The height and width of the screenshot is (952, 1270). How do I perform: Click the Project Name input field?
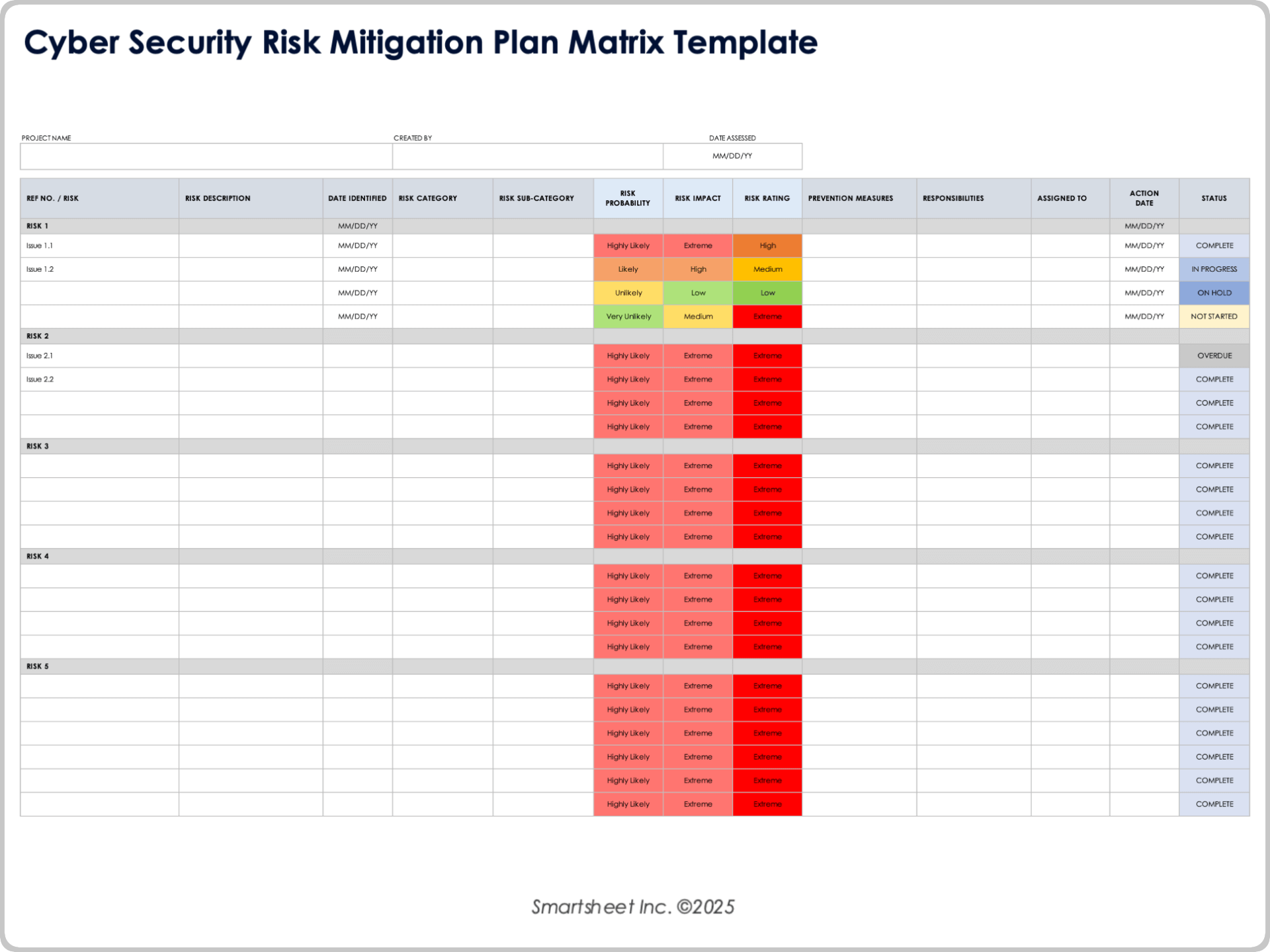[x=205, y=157]
